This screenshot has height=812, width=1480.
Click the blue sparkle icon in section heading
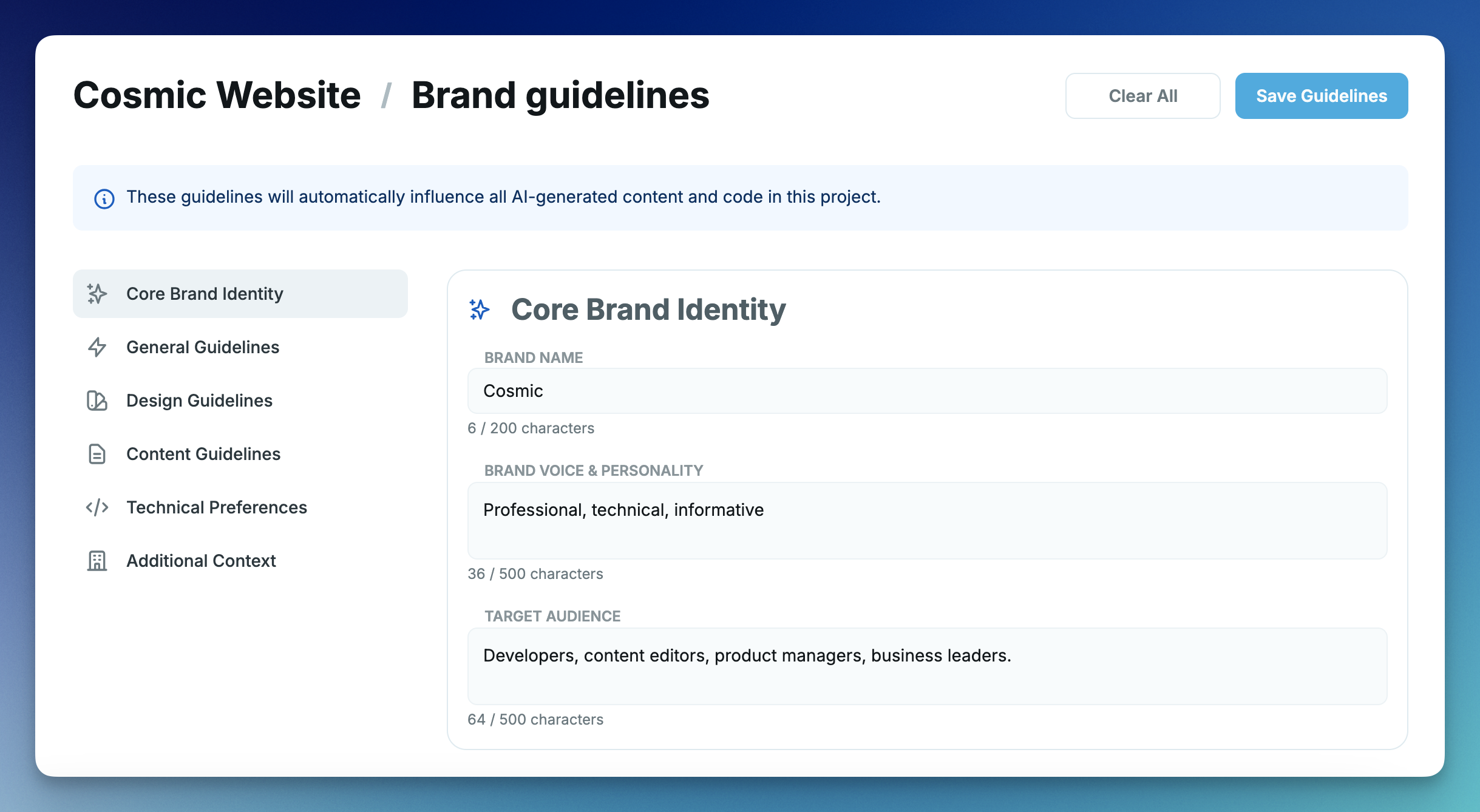point(480,310)
